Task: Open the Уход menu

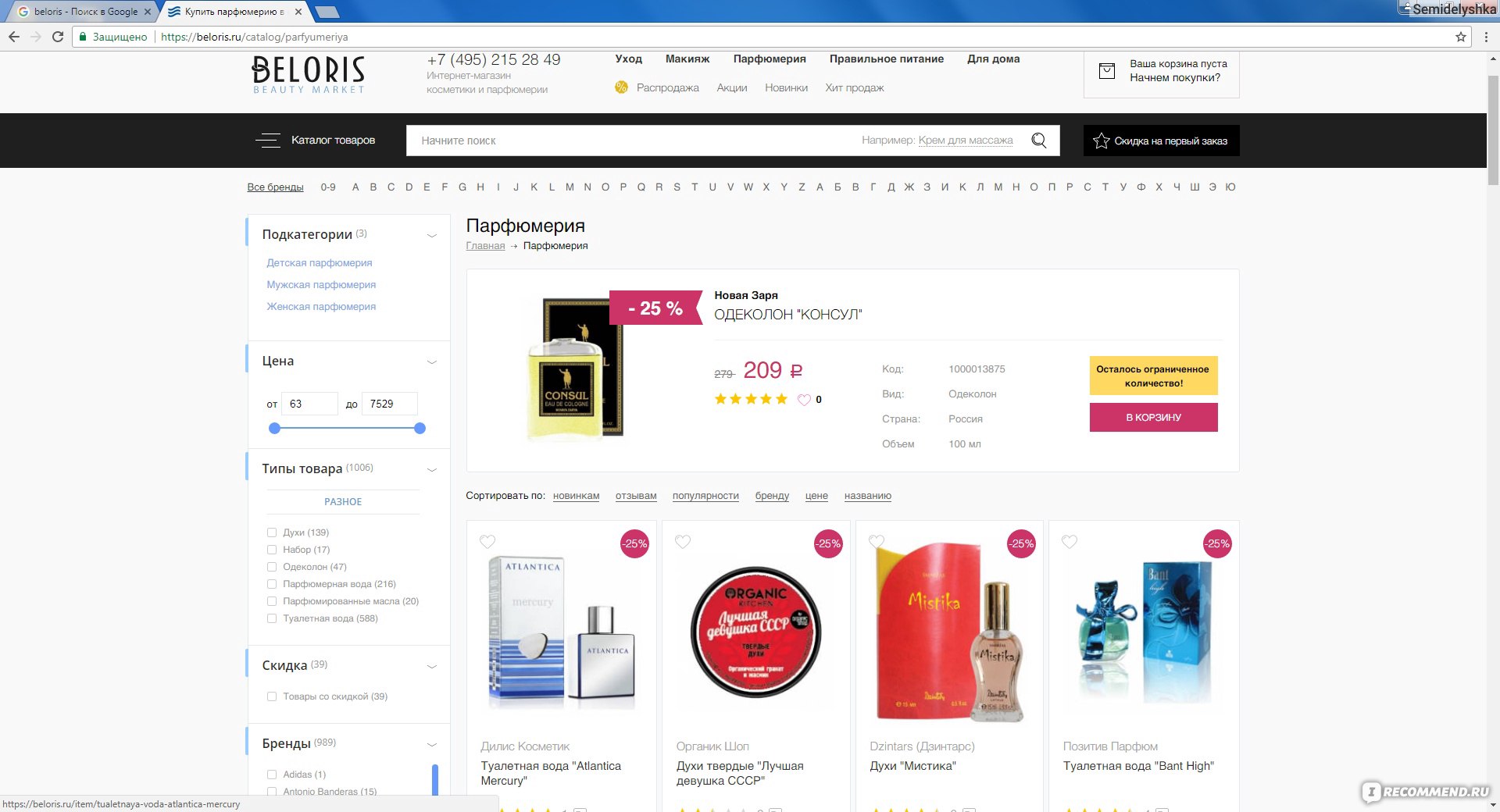Action: click(x=628, y=59)
